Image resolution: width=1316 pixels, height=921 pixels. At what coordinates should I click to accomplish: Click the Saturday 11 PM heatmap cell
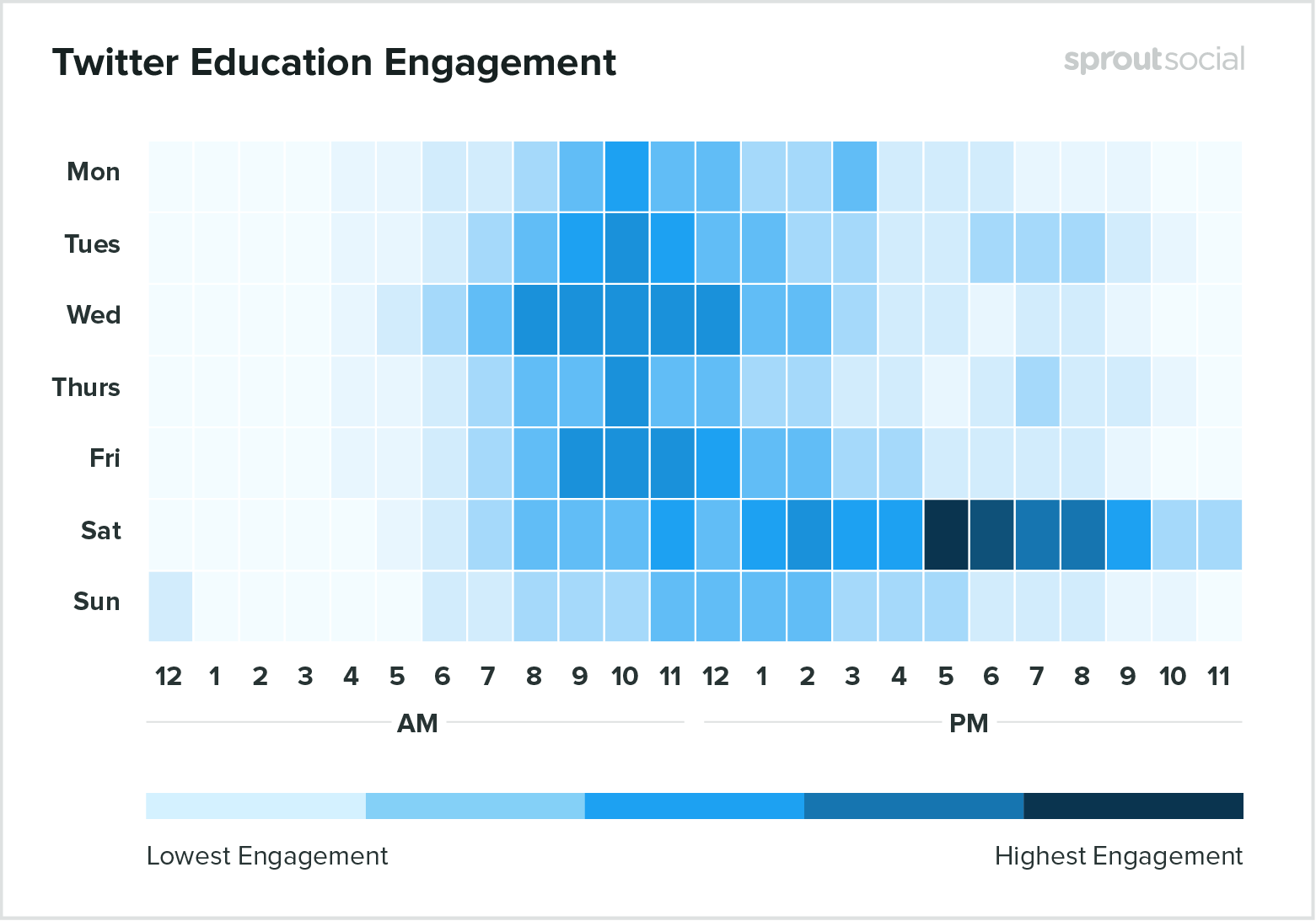click(x=1219, y=534)
